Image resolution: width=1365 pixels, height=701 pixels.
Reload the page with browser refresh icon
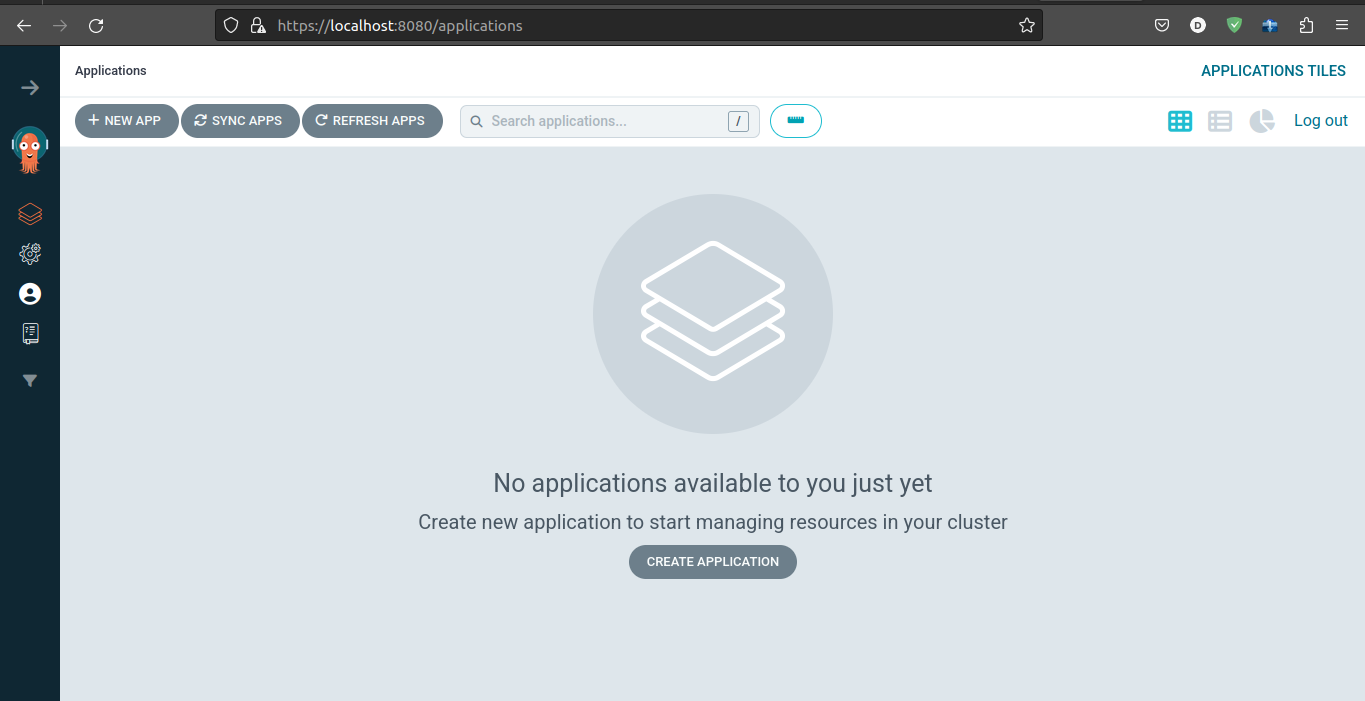96,26
